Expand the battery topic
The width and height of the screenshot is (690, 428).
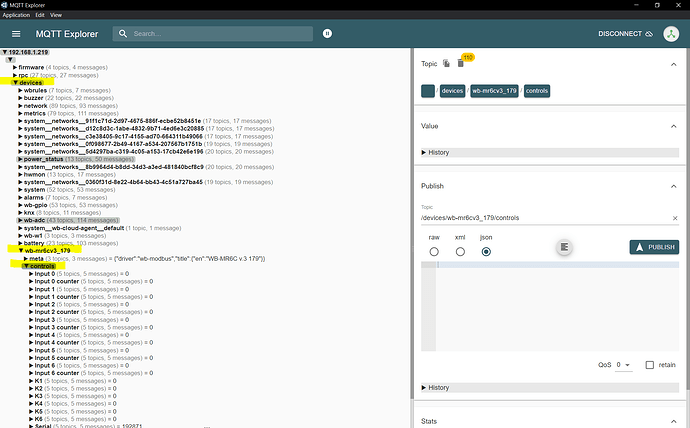click(x=20, y=243)
